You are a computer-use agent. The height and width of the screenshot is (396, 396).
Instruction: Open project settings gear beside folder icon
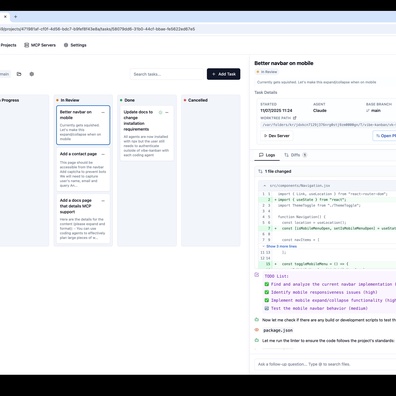pyautogui.click(x=32, y=74)
